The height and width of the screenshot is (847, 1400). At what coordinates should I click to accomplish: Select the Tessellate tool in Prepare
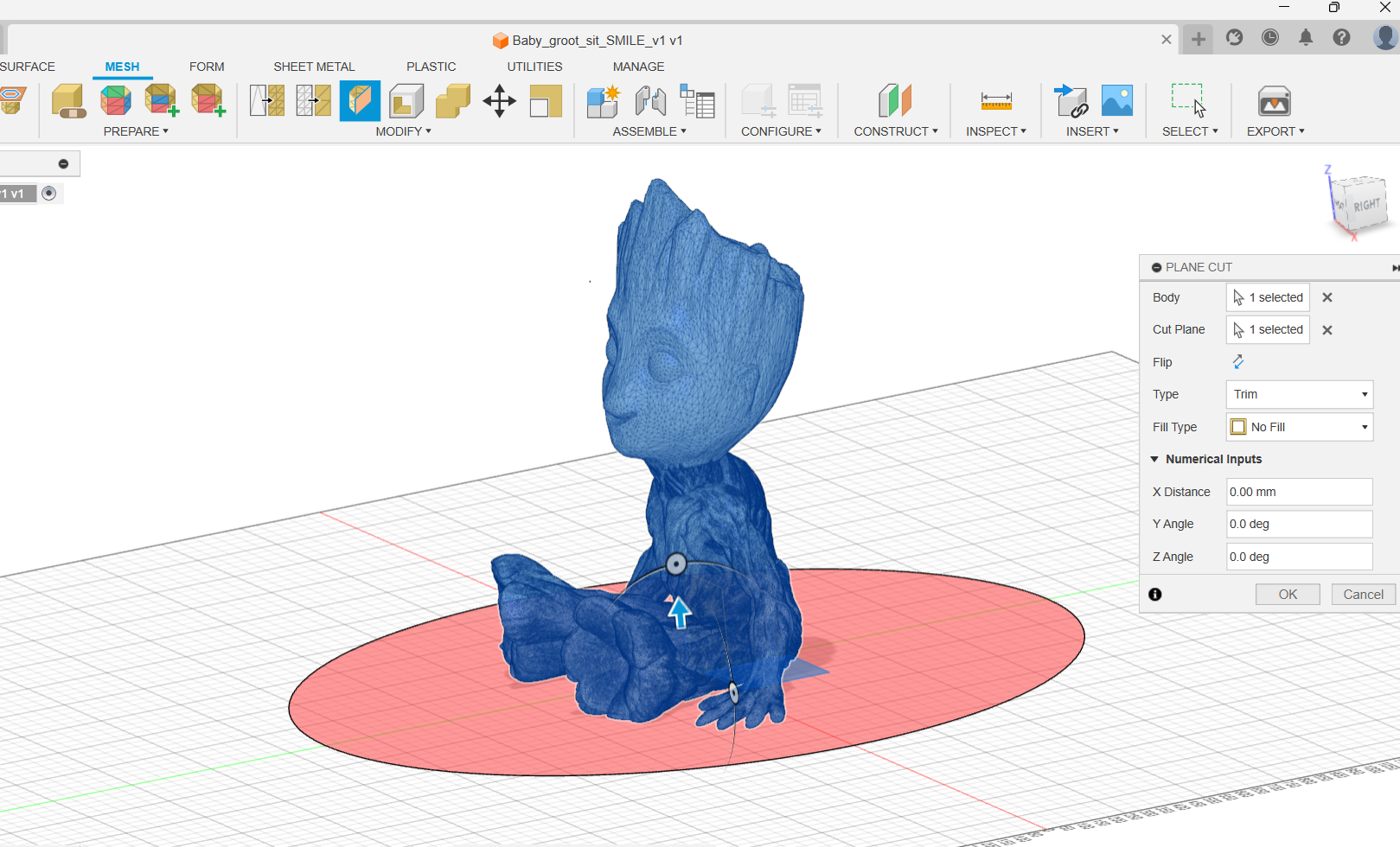(68, 101)
